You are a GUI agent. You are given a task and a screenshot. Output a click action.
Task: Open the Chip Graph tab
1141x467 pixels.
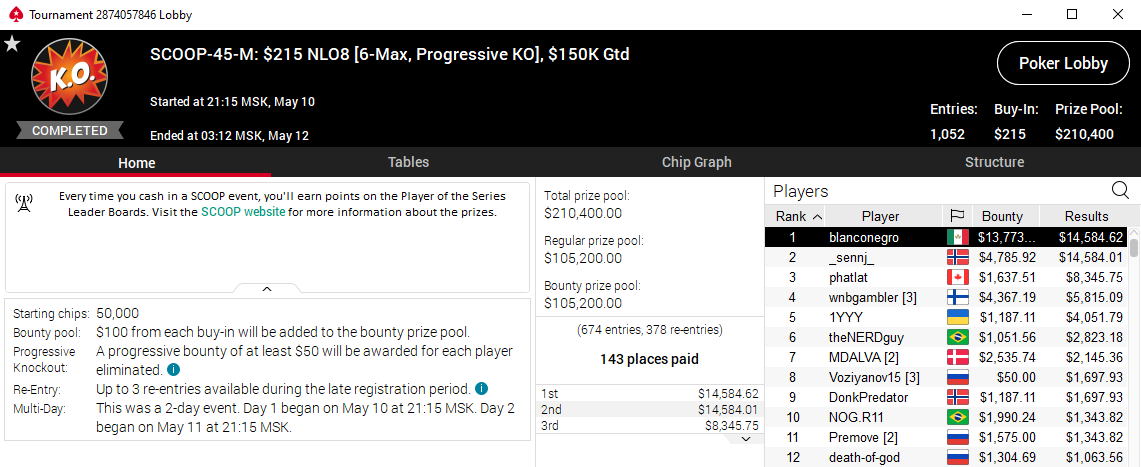point(696,162)
